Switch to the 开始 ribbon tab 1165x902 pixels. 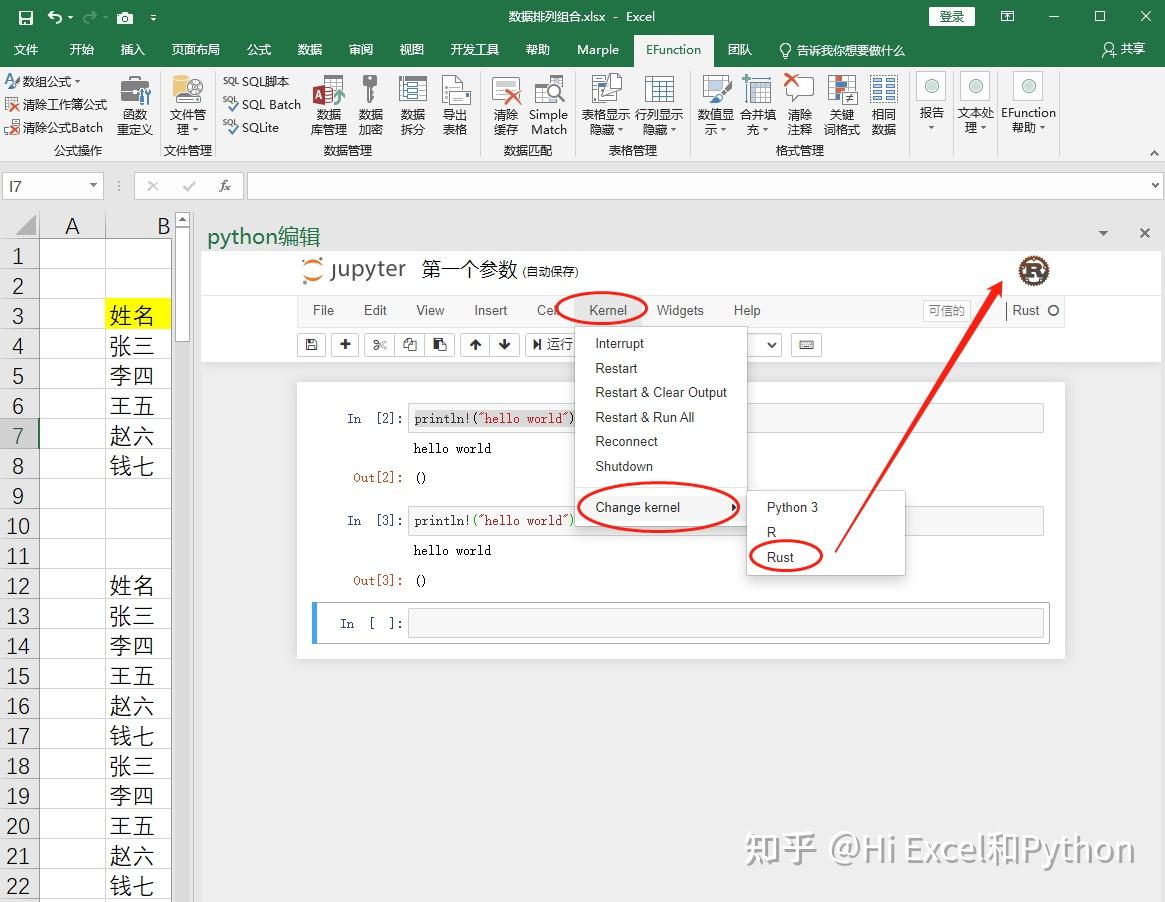82,50
